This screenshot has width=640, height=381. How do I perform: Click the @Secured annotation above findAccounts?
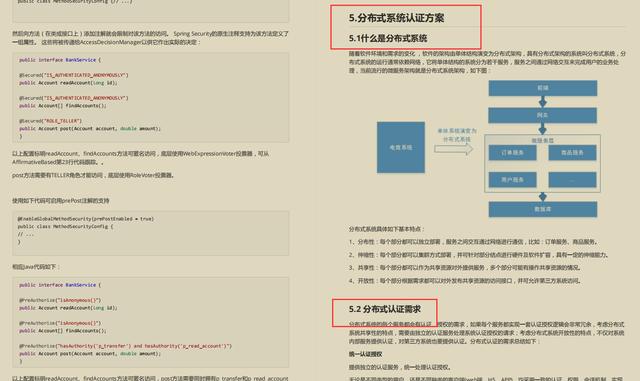tap(73, 98)
